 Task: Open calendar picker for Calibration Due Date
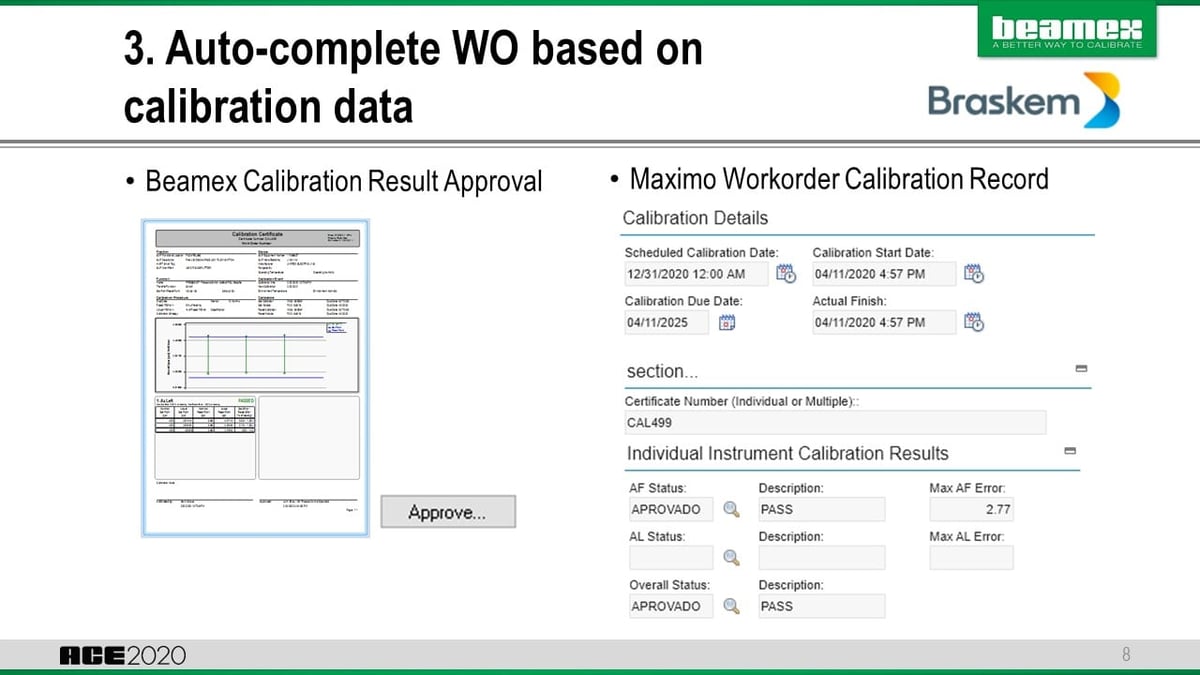coord(728,321)
